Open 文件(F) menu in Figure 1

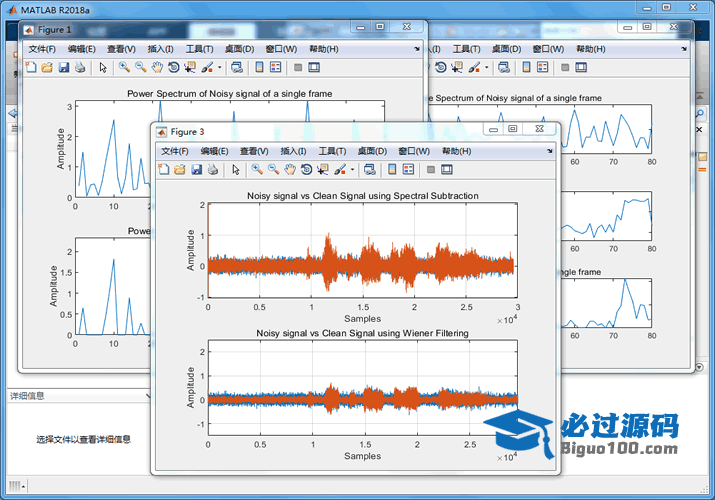pyautogui.click(x=43, y=49)
